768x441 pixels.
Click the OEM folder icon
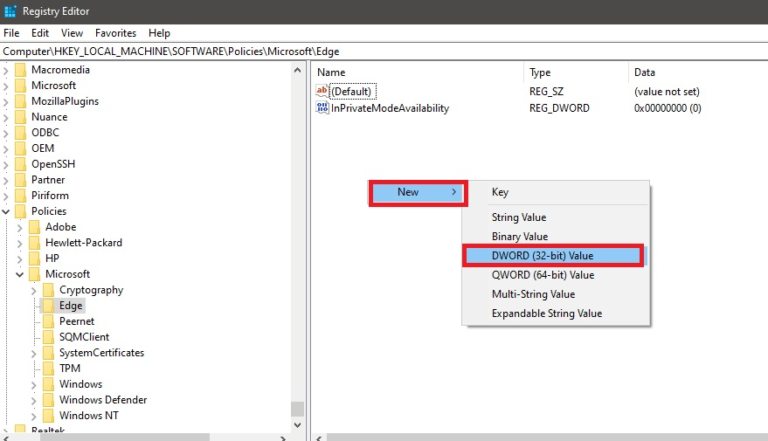point(20,148)
